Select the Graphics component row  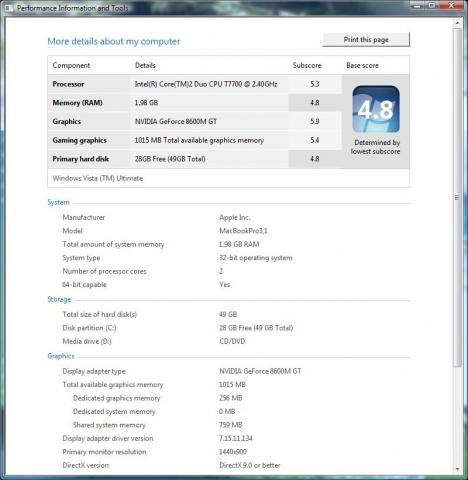tap(195, 121)
